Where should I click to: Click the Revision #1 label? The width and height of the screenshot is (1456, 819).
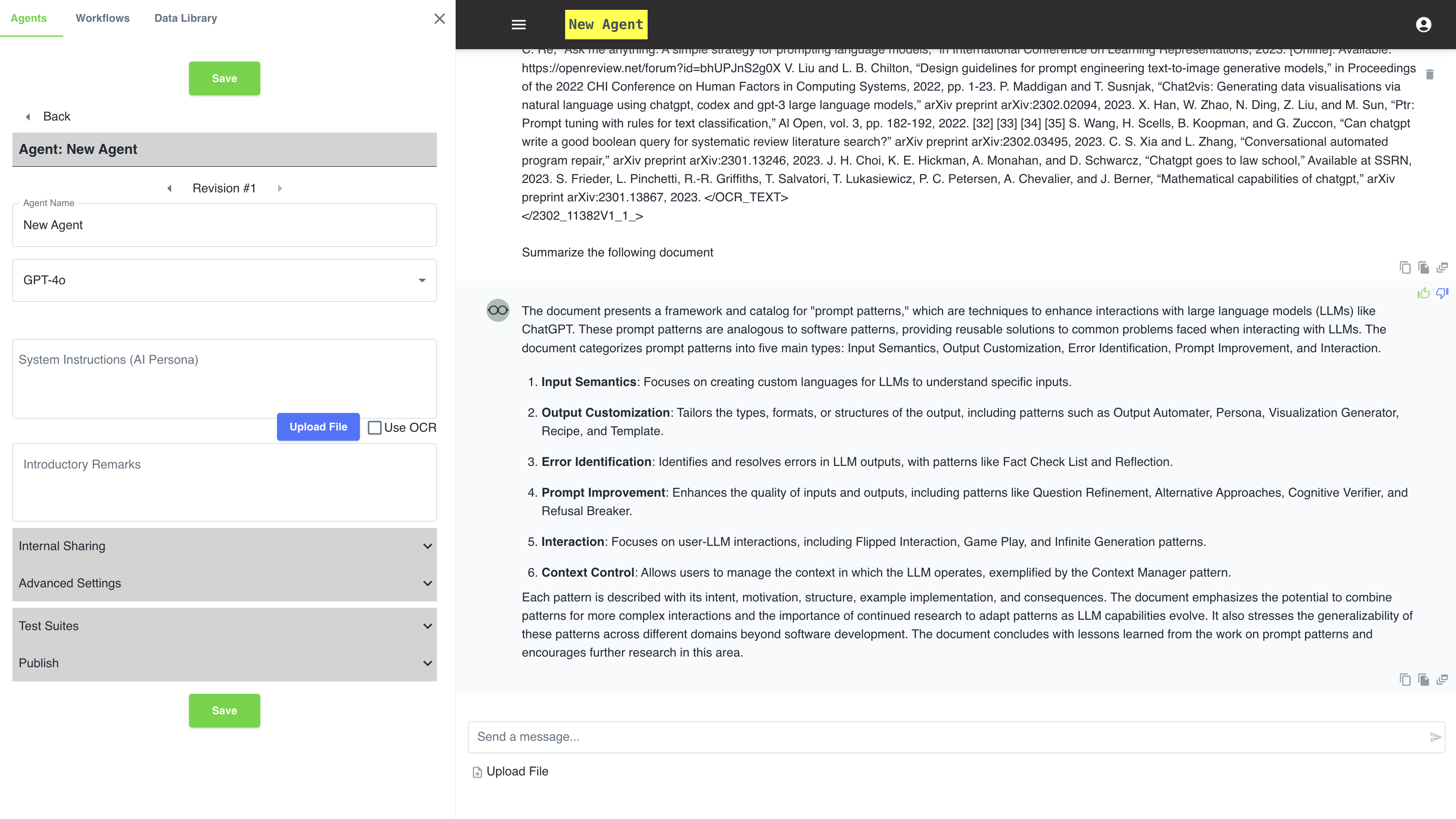click(224, 188)
